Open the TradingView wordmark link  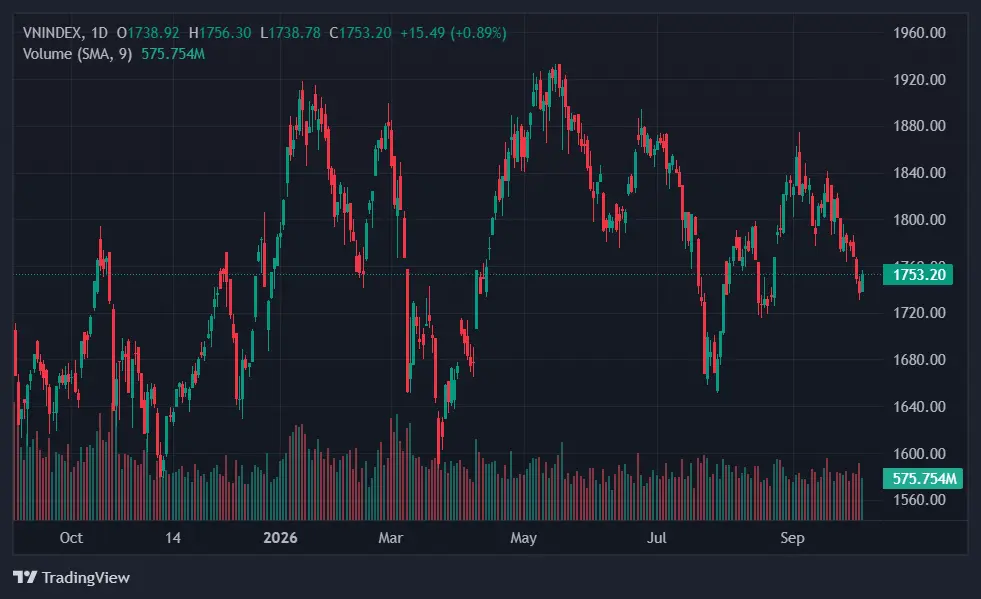pos(86,578)
